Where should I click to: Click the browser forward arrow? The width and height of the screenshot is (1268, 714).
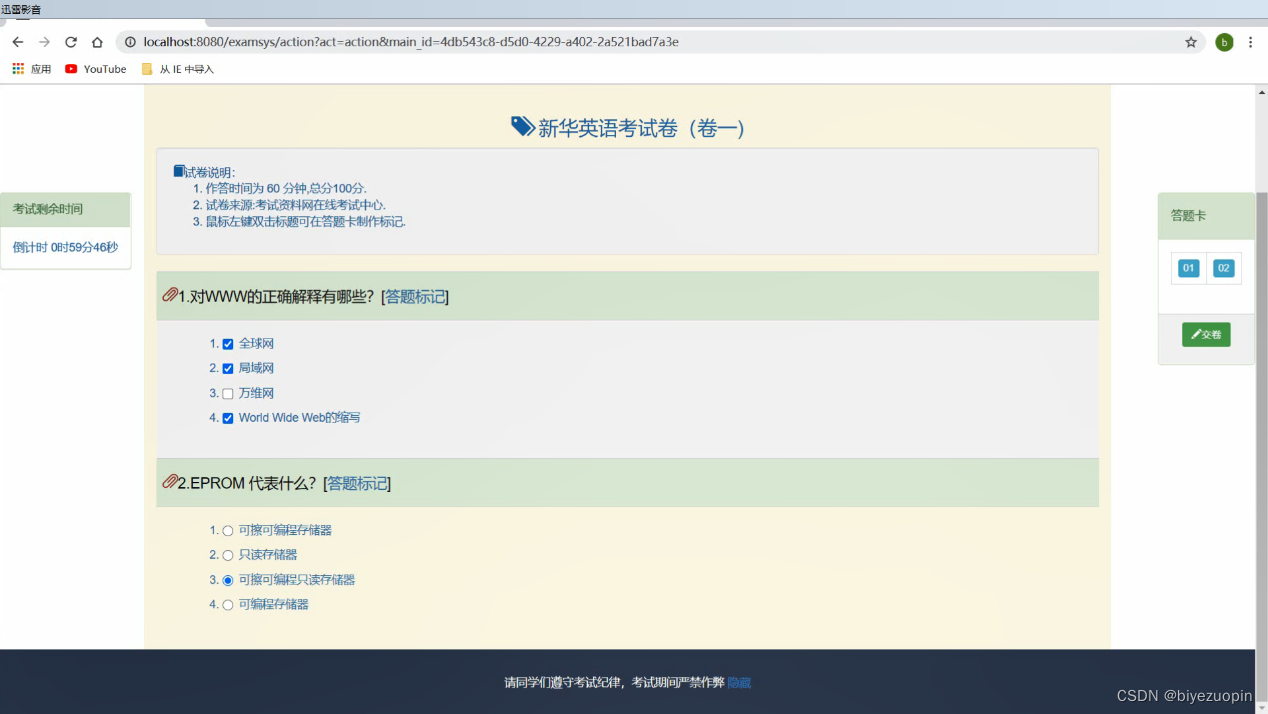44,42
